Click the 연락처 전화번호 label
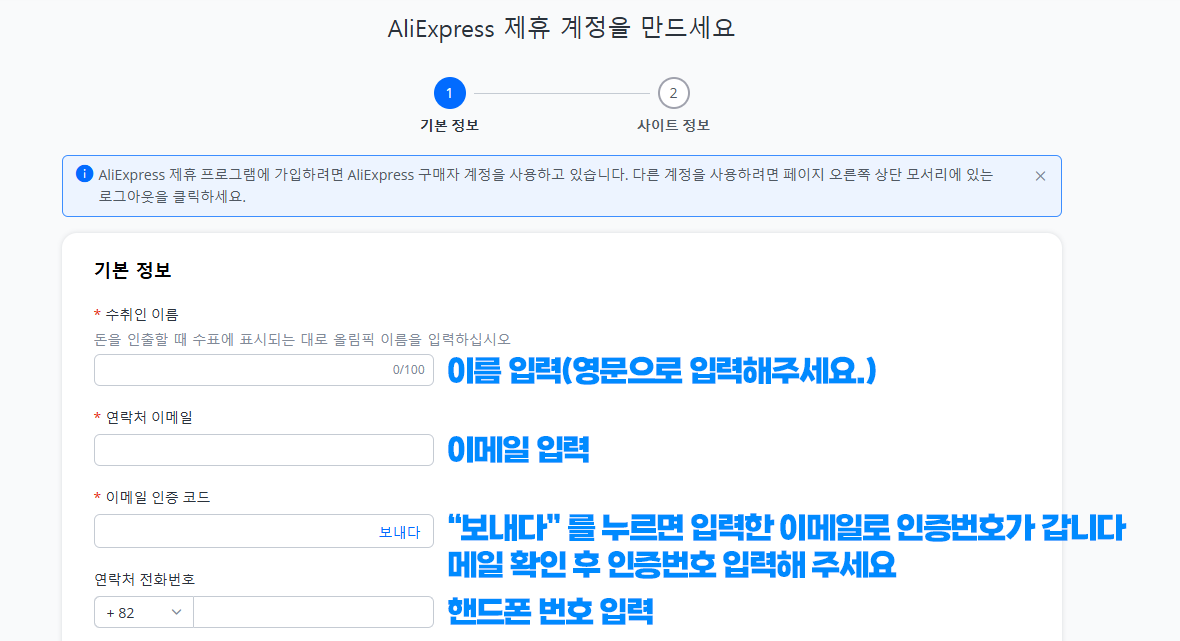The image size is (1180, 641). tap(144, 579)
